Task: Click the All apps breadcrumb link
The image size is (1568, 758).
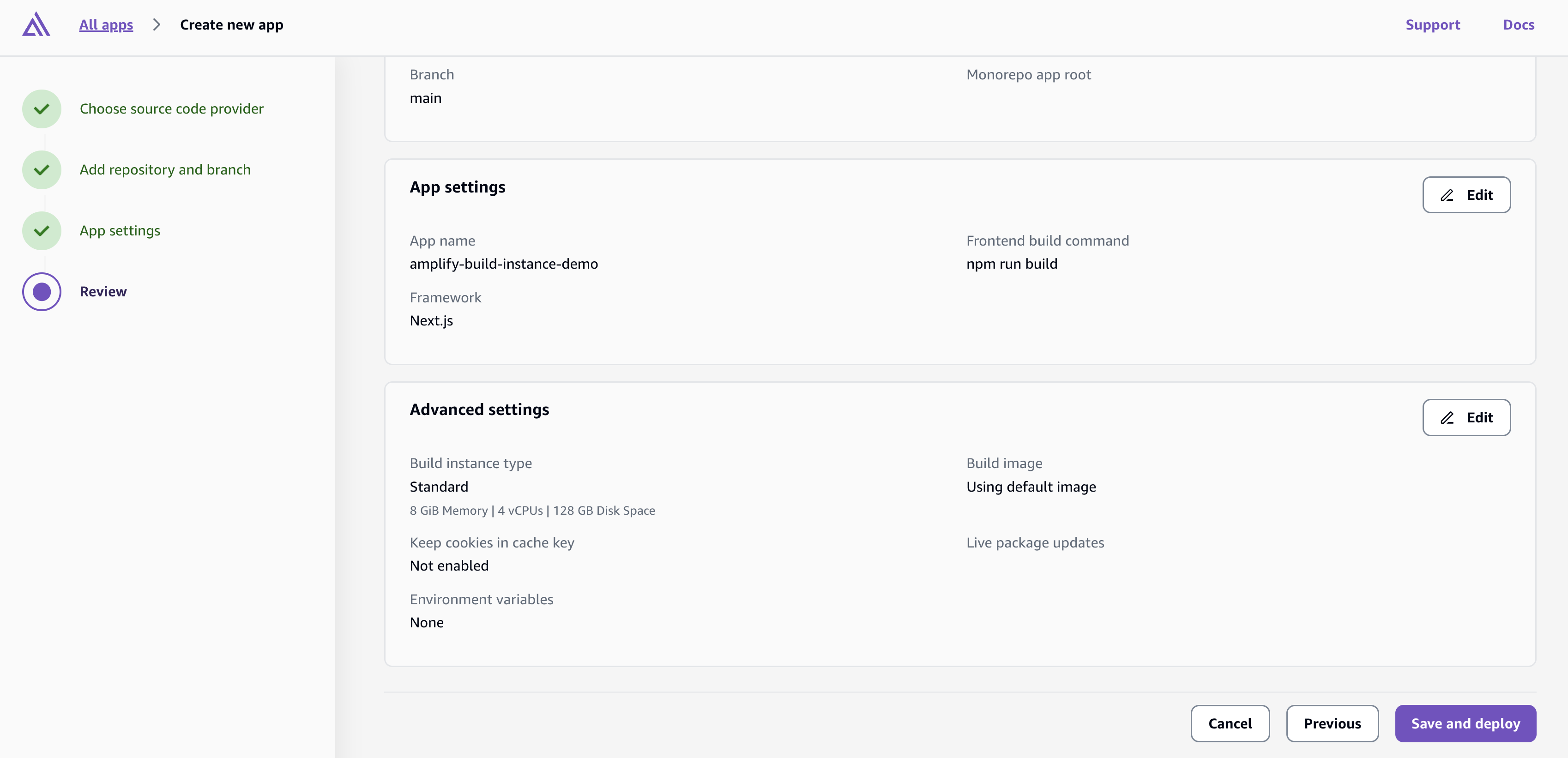Action: coord(105,25)
